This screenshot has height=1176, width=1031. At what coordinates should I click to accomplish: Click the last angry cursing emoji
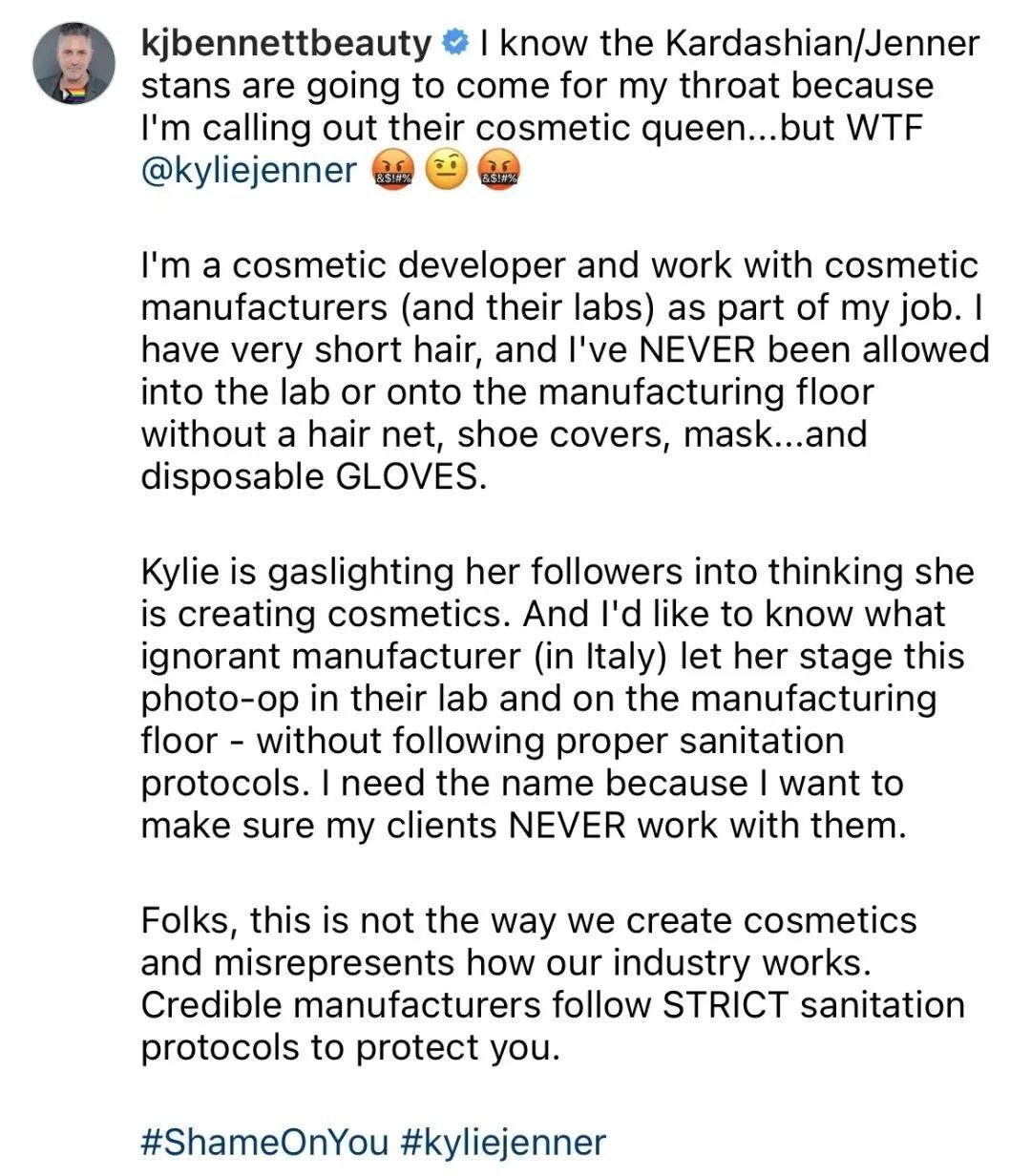tap(499, 170)
